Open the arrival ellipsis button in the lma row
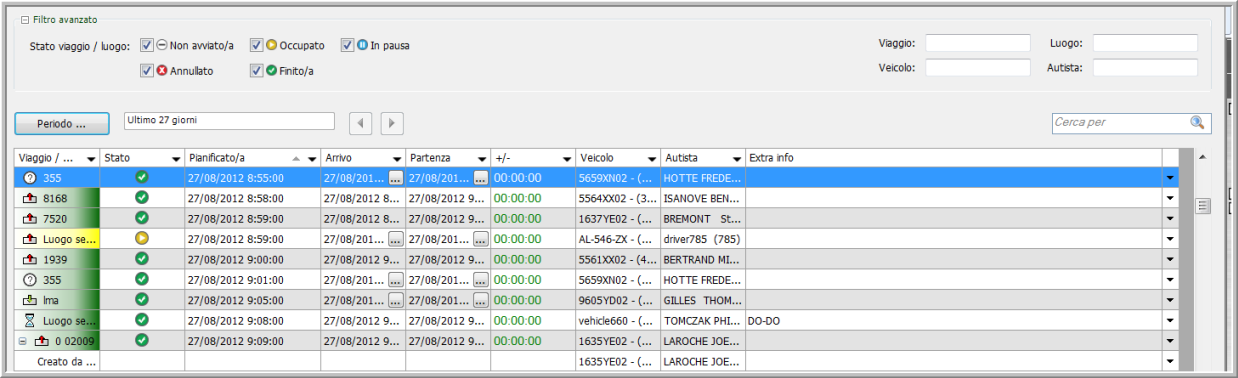Image resolution: width=1238 pixels, height=378 pixels. [x=396, y=300]
